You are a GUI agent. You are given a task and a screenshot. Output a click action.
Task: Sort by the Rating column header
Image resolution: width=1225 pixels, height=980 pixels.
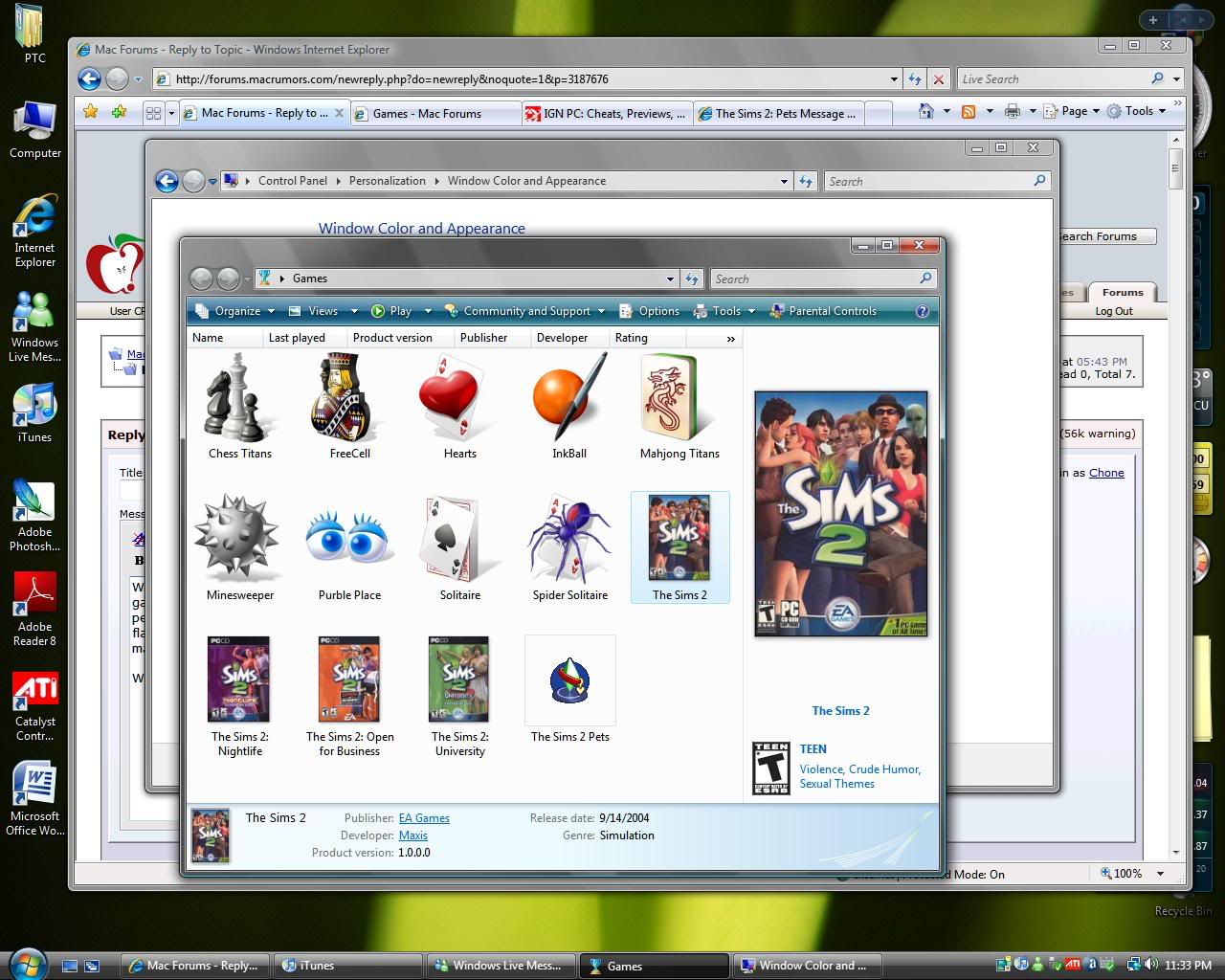pyautogui.click(x=647, y=338)
